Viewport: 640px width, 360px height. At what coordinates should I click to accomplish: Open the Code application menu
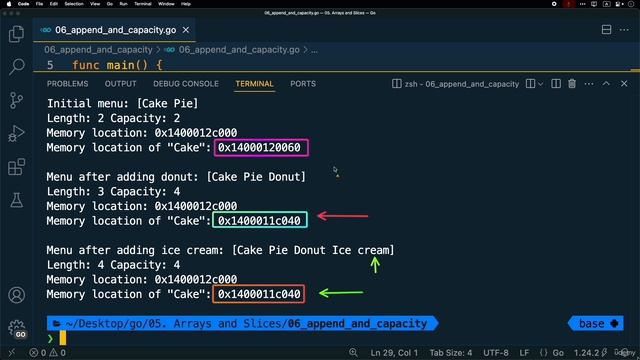click(23, 4)
